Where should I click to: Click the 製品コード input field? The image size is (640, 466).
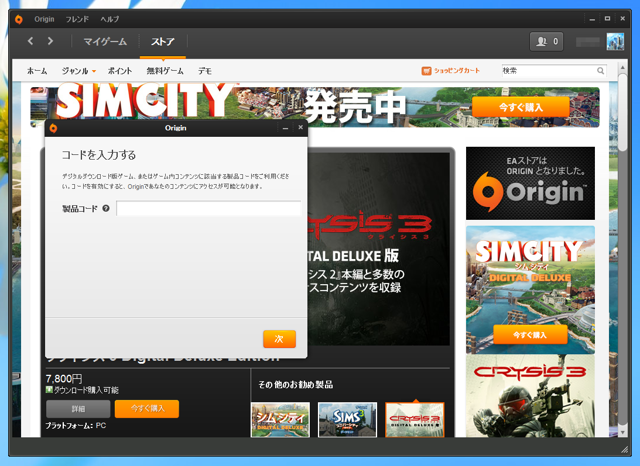[209, 209]
